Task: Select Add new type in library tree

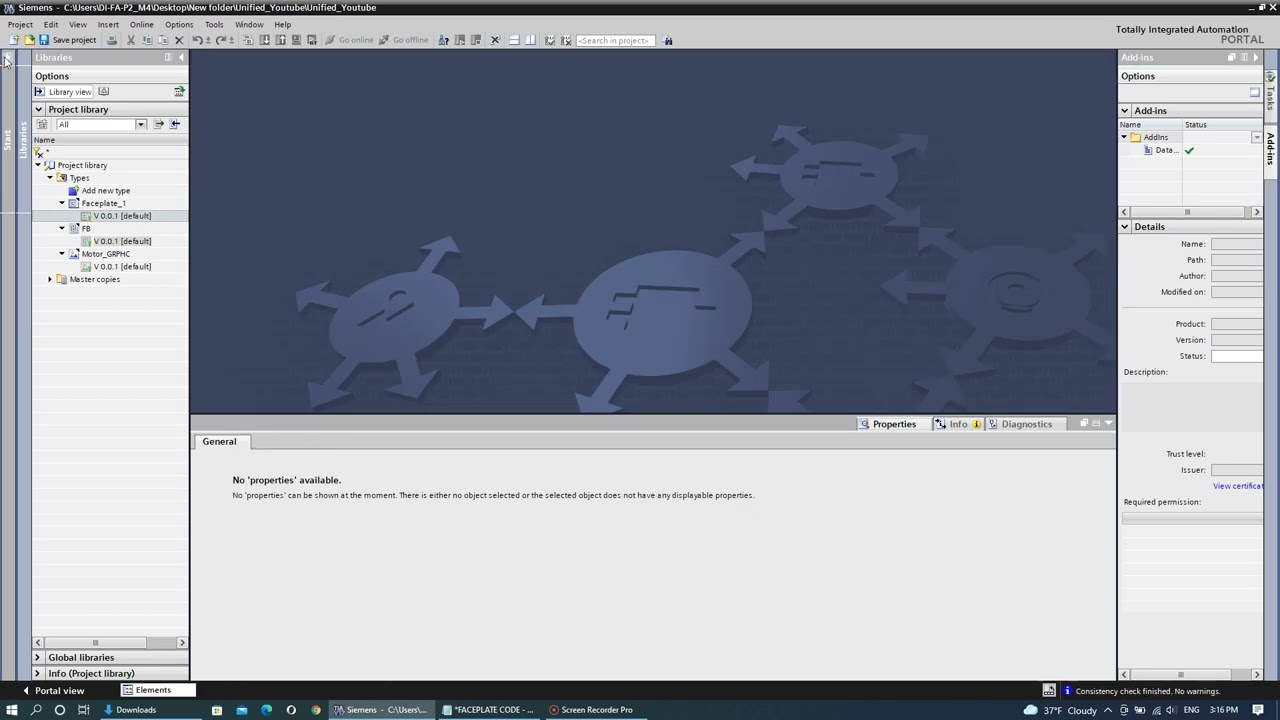Action: (x=105, y=191)
